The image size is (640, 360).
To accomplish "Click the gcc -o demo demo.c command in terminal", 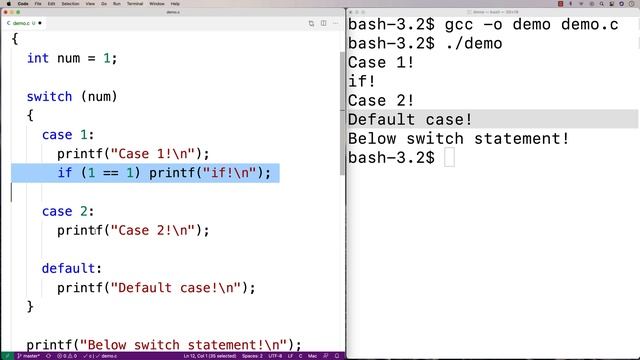I will point(532,24).
